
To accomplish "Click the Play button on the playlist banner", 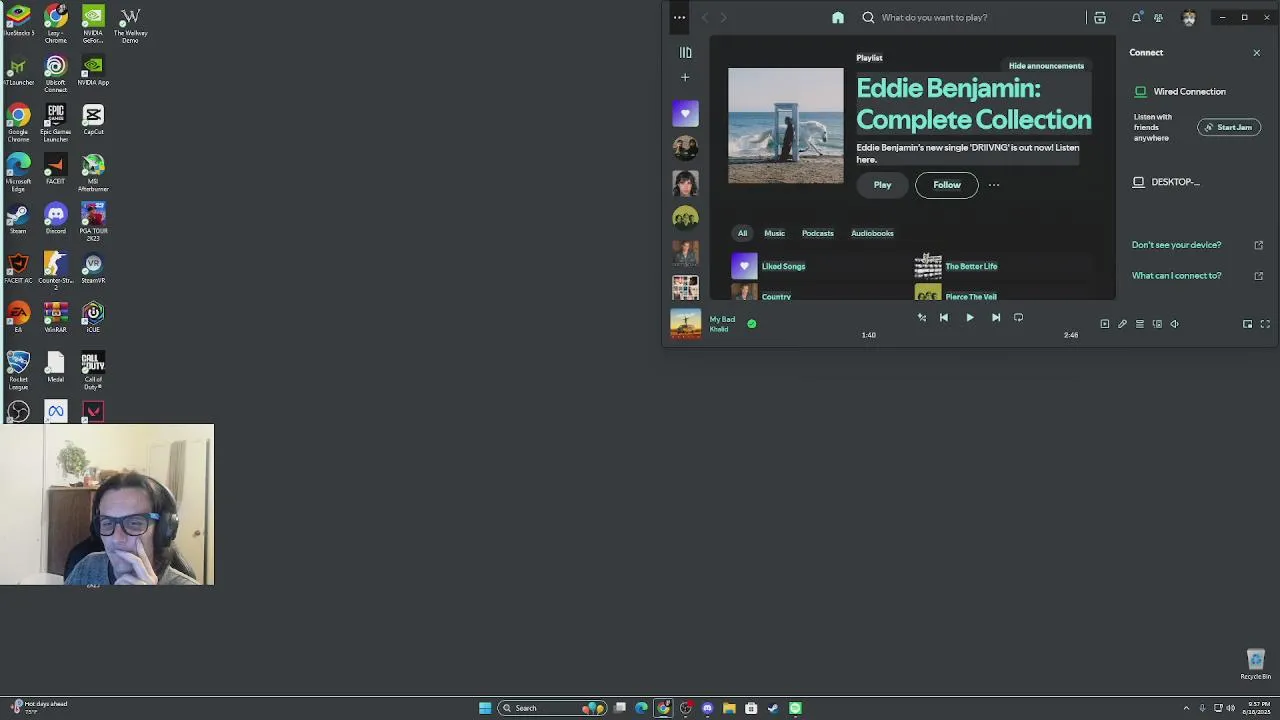I will pos(882,185).
